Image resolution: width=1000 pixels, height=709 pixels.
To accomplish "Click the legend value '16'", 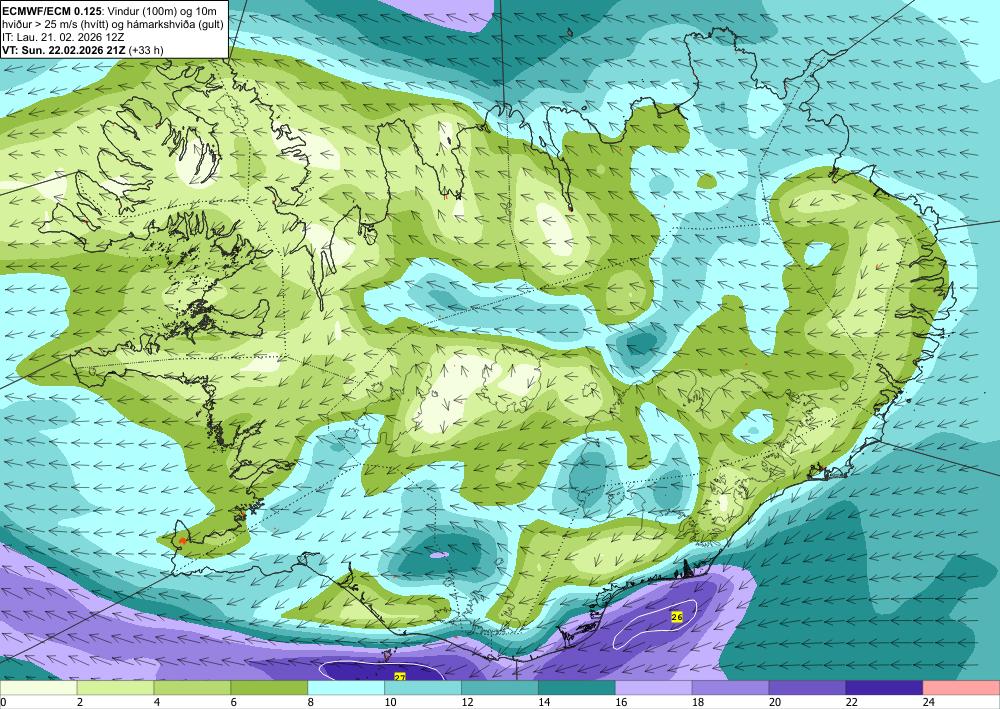I will point(621,702).
